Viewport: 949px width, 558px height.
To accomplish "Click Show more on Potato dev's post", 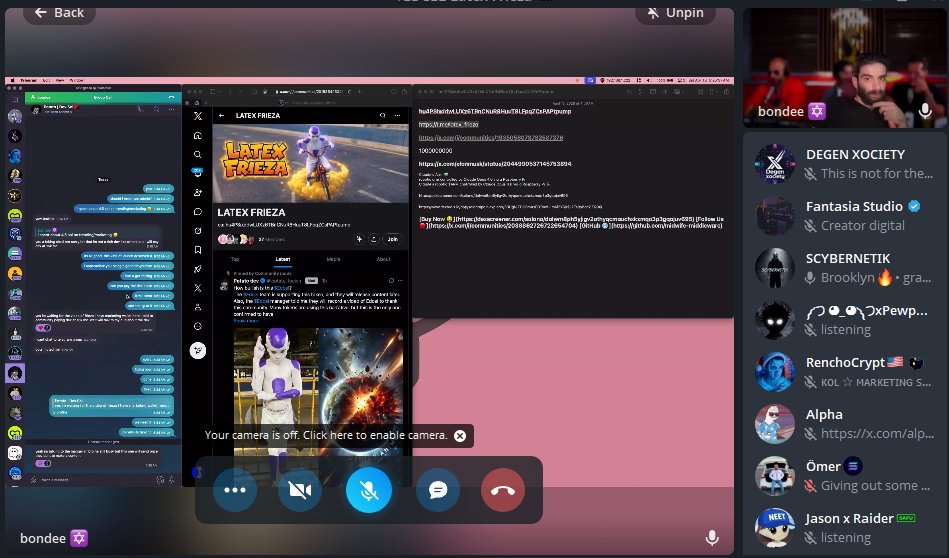I will (246, 321).
